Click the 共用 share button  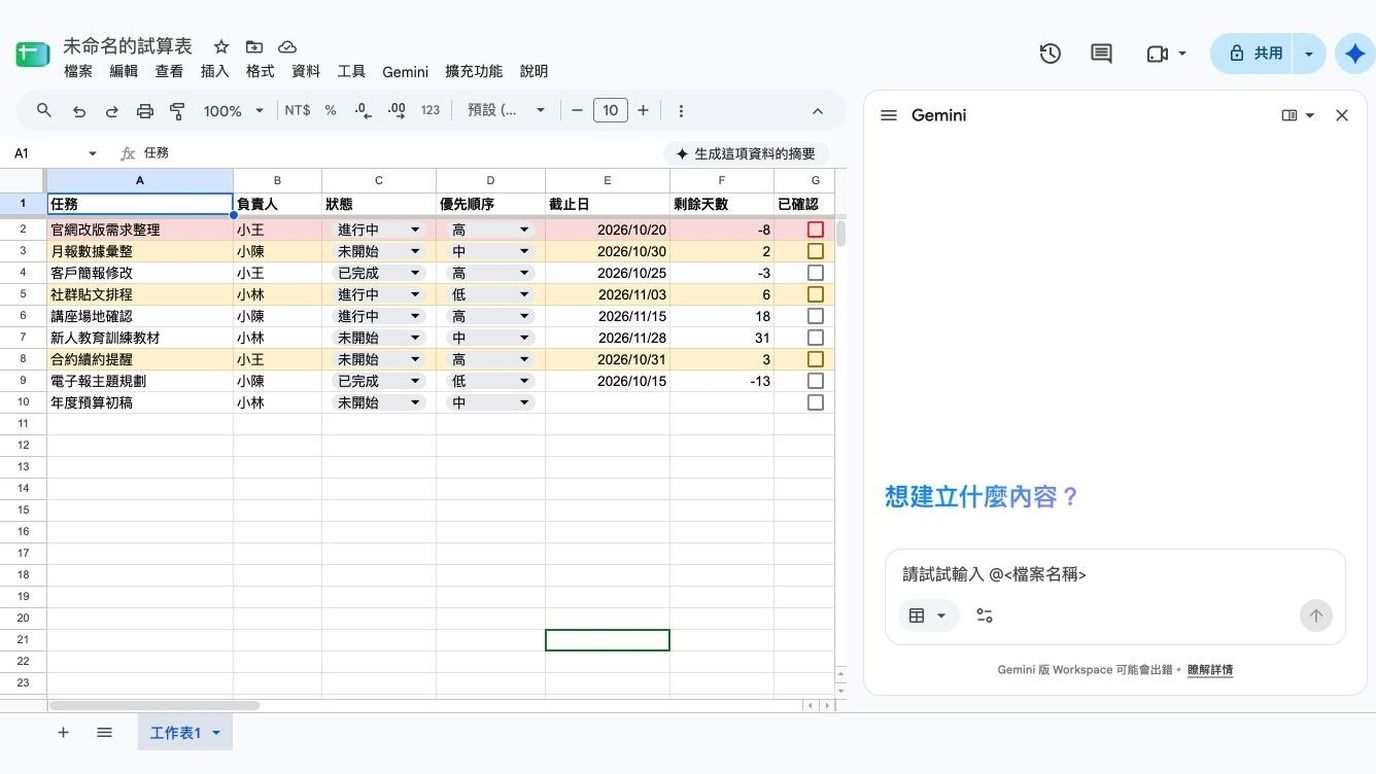click(x=1254, y=54)
